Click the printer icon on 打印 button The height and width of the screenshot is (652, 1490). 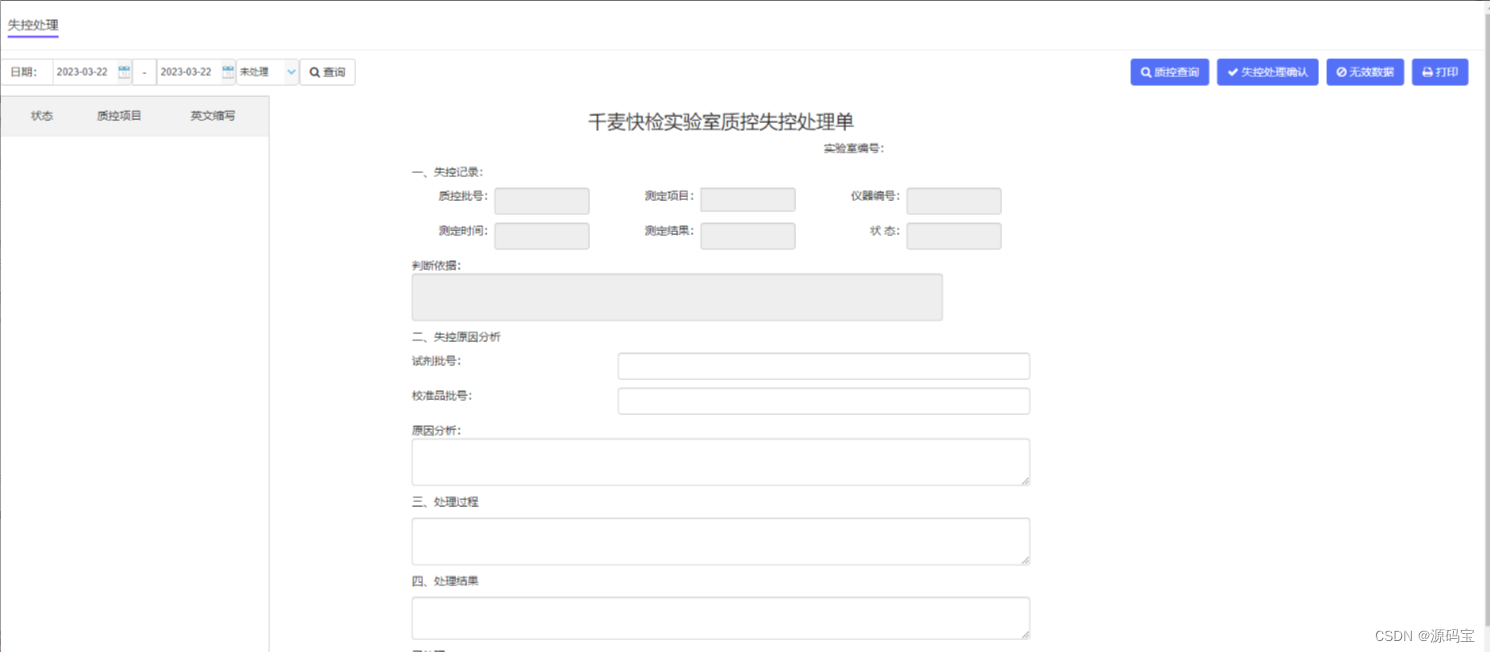coord(1428,72)
